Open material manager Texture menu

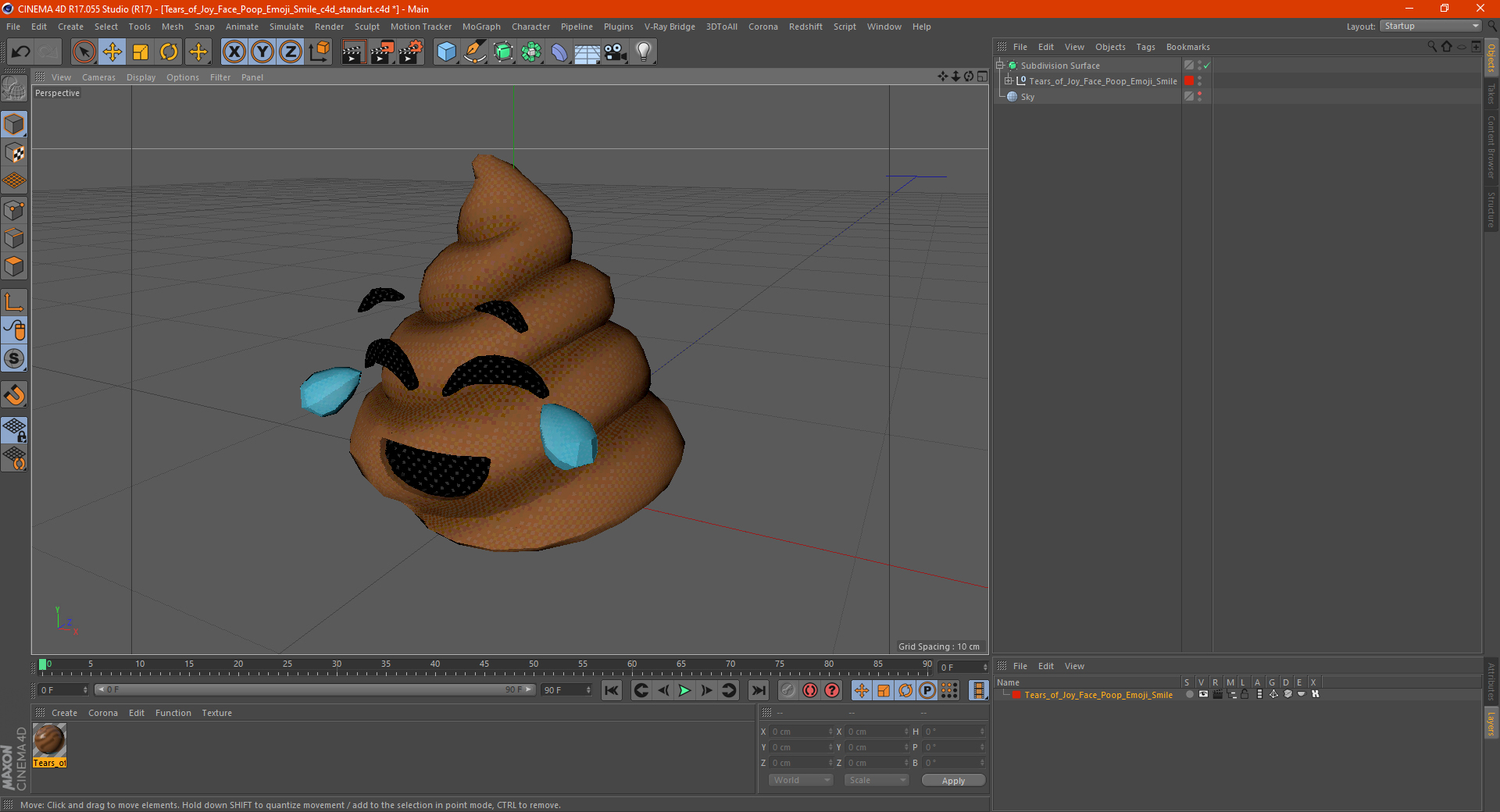click(216, 713)
